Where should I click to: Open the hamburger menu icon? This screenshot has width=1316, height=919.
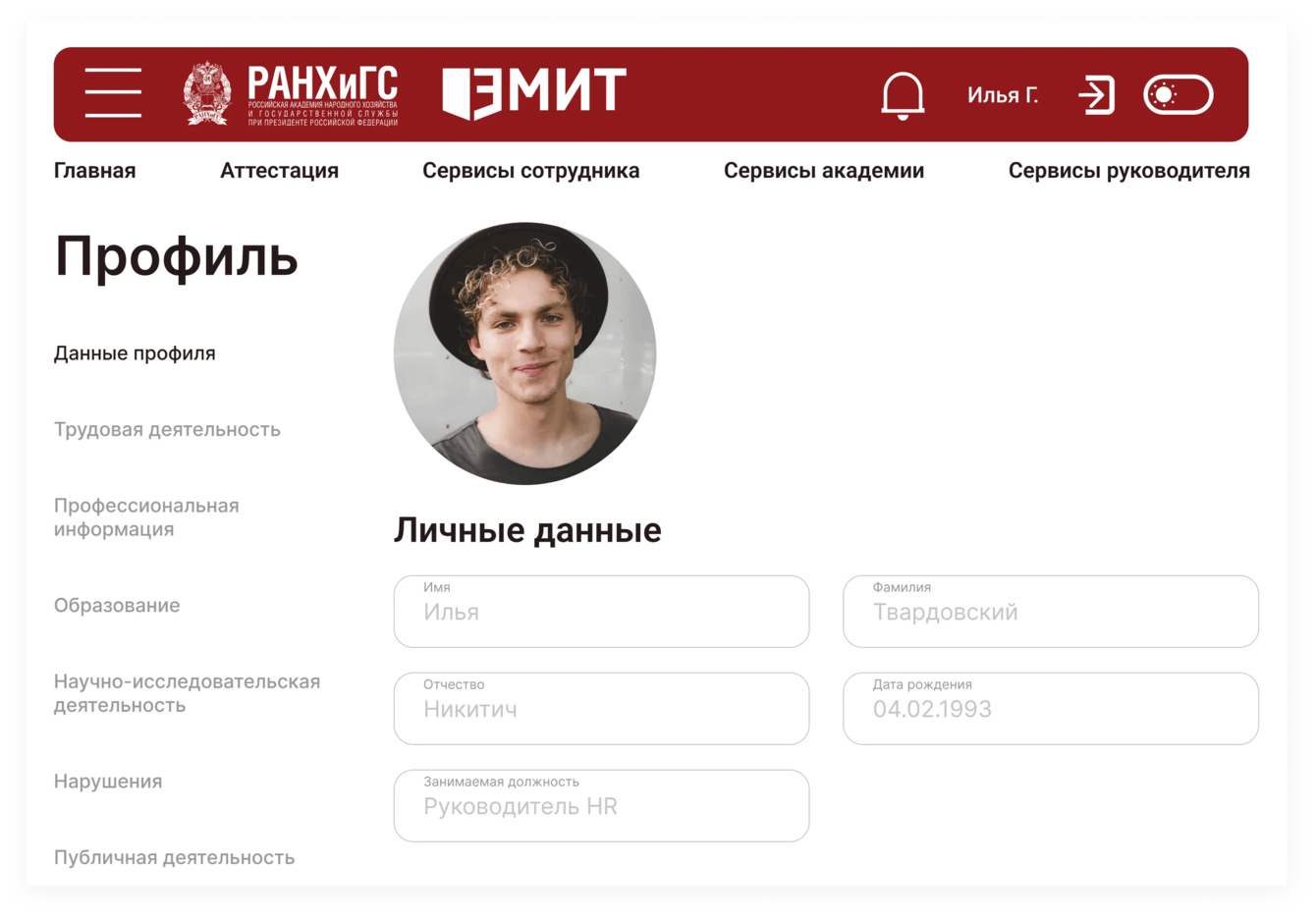pyautogui.click(x=113, y=93)
